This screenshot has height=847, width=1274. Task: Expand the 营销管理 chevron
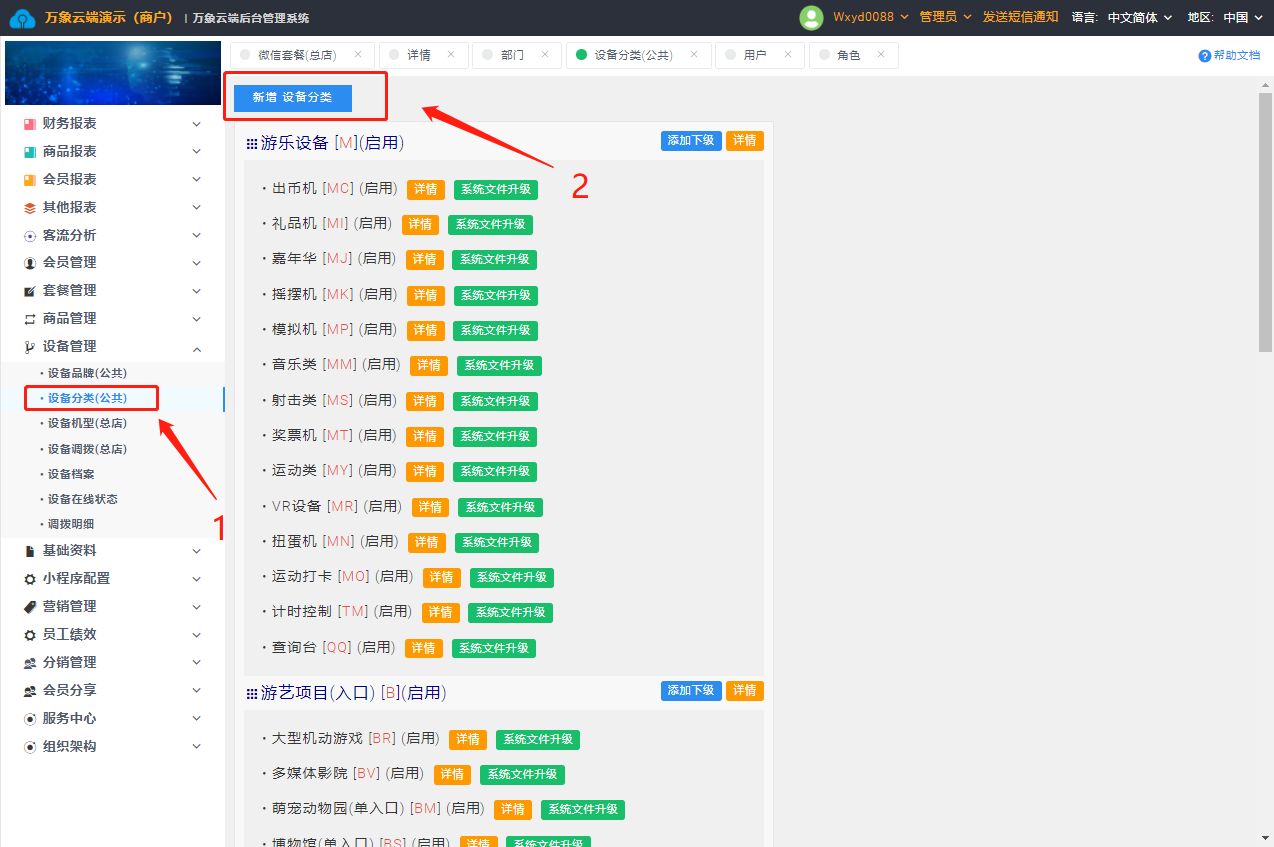[197, 607]
